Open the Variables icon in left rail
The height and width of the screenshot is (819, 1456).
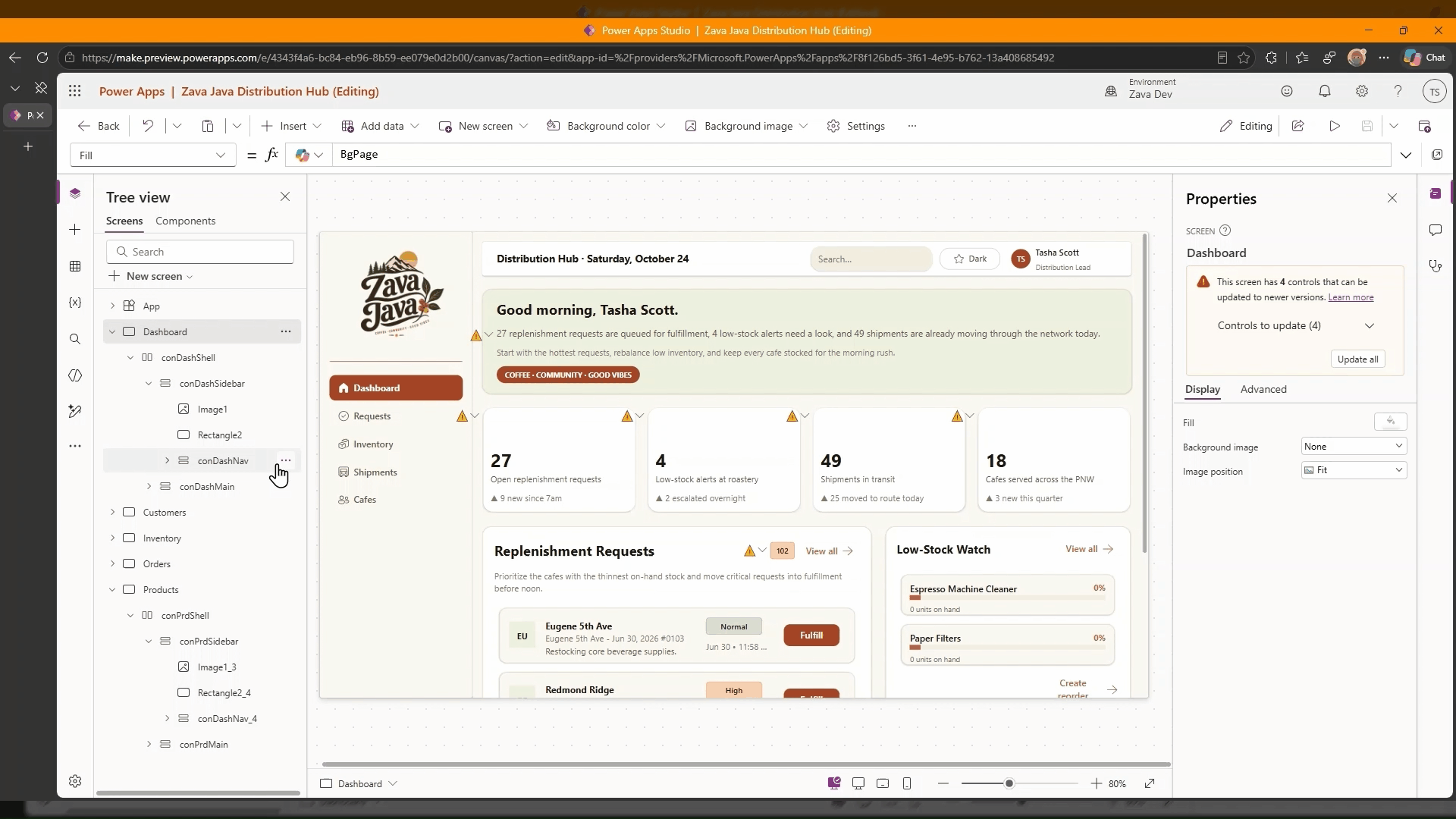pos(75,303)
